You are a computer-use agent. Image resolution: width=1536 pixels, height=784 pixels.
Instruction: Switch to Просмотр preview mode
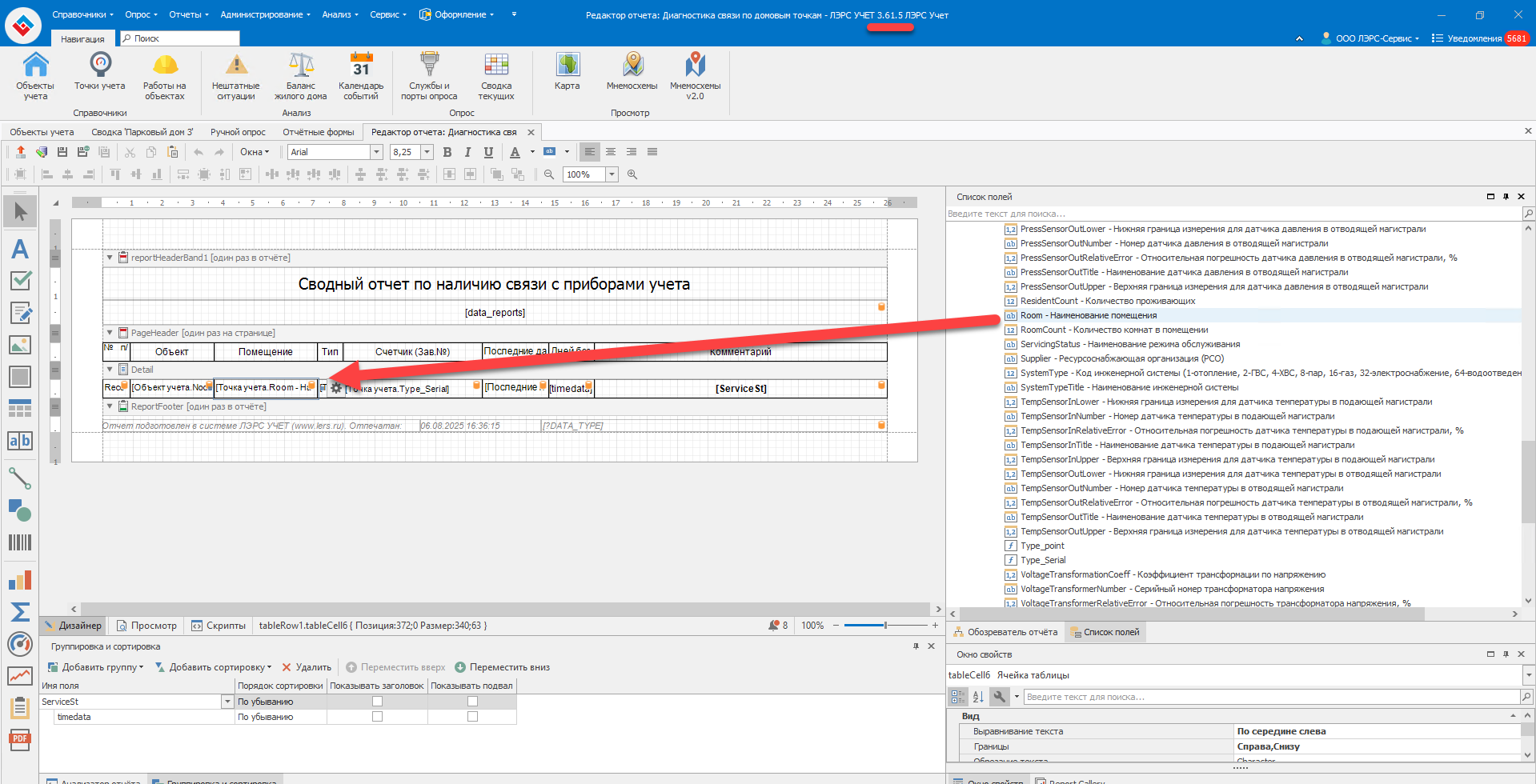tap(147, 626)
